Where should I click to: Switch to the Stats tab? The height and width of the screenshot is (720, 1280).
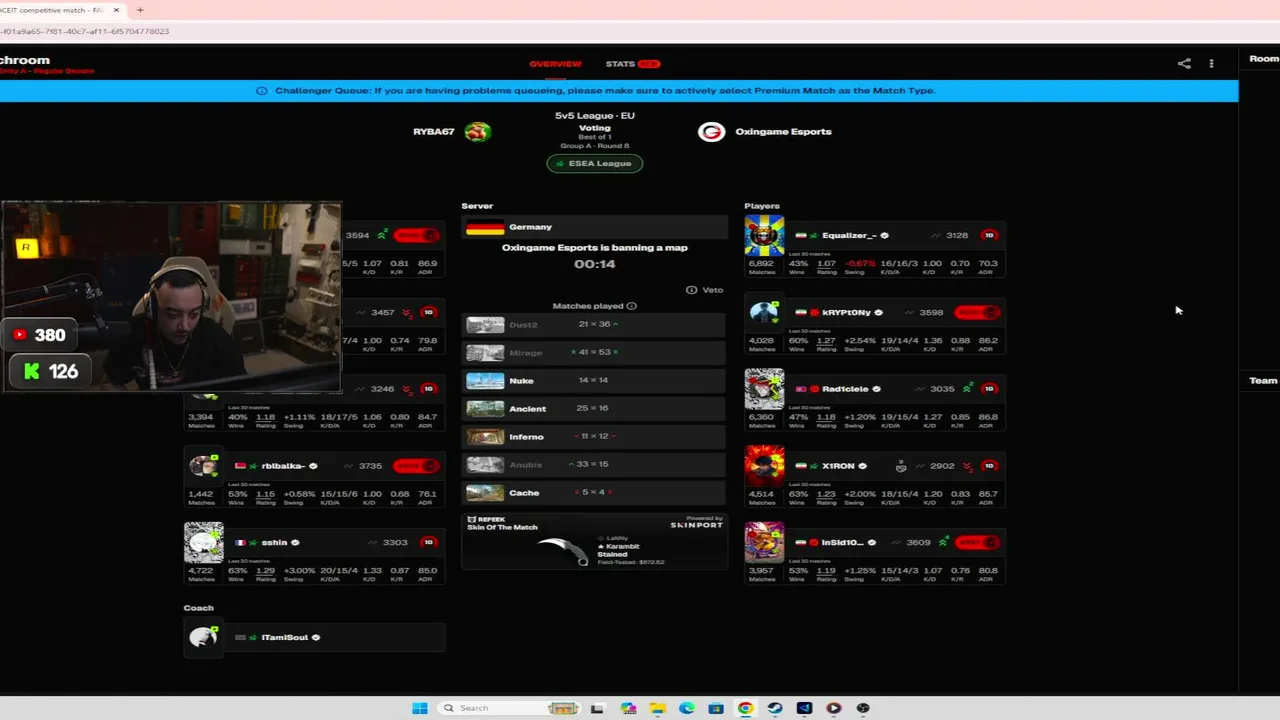click(x=632, y=64)
